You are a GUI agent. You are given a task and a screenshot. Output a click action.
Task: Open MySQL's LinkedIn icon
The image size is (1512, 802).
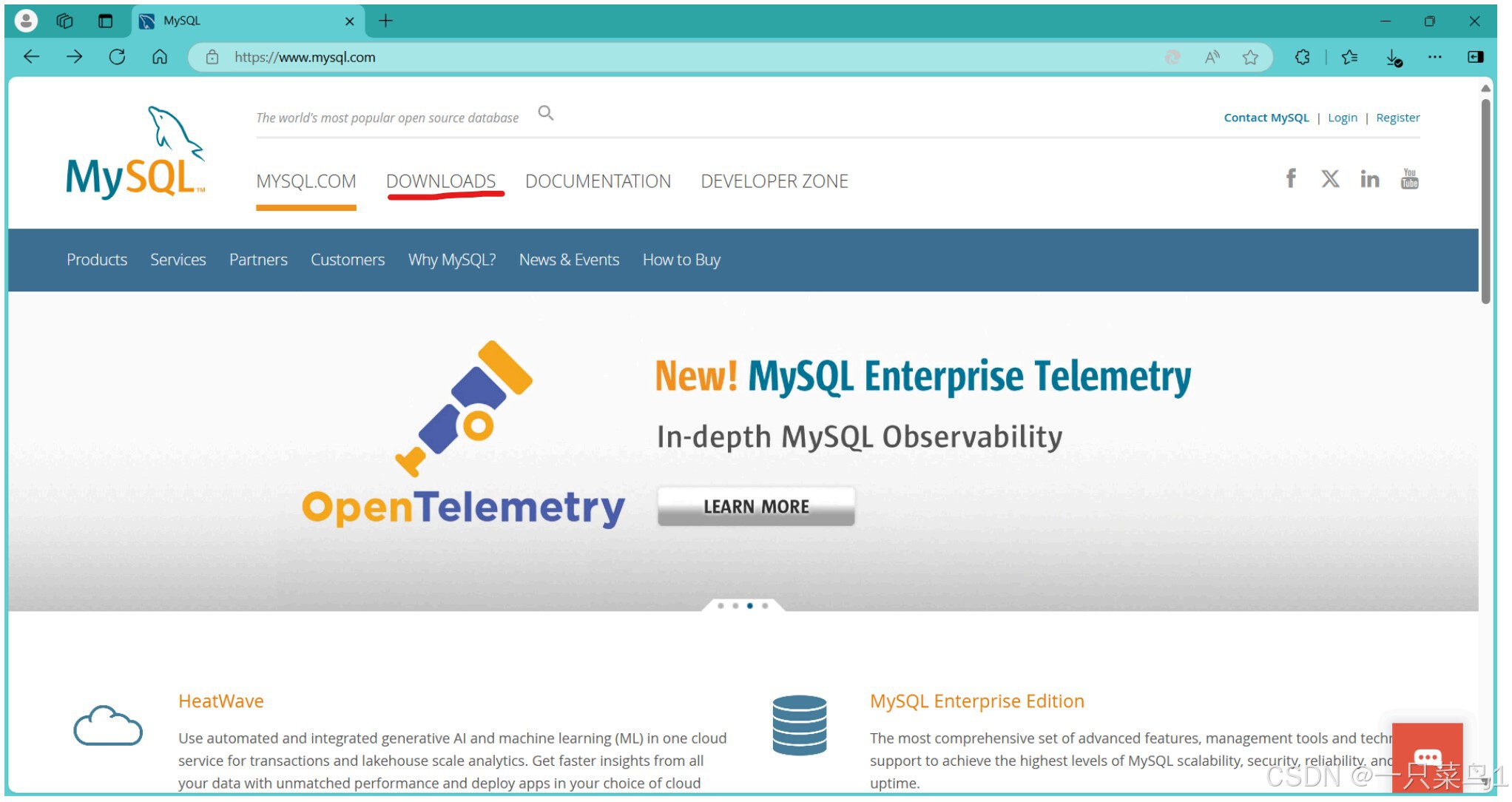pos(1370,178)
